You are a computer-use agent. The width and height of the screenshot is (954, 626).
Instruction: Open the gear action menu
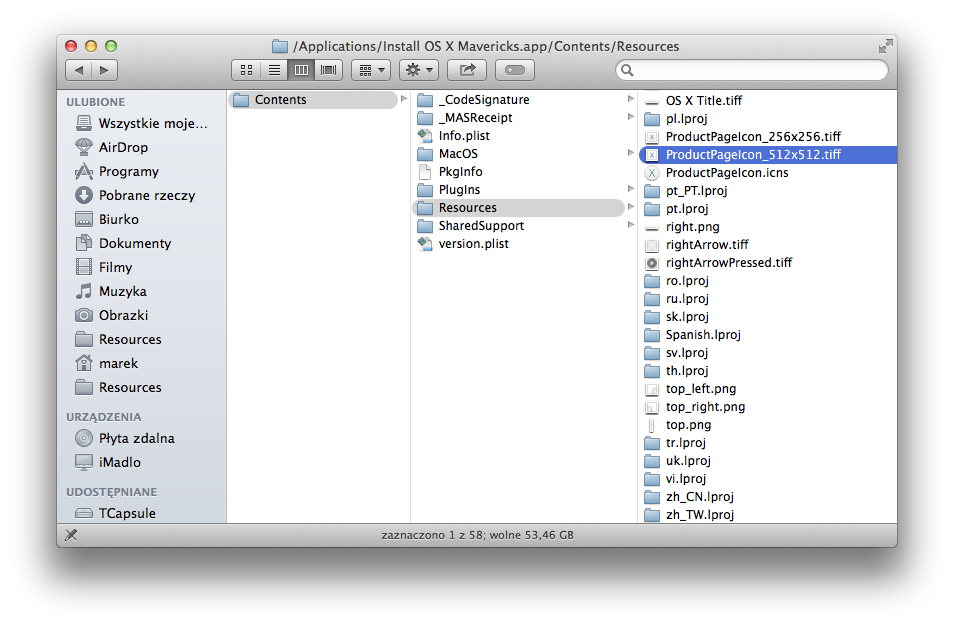[418, 70]
